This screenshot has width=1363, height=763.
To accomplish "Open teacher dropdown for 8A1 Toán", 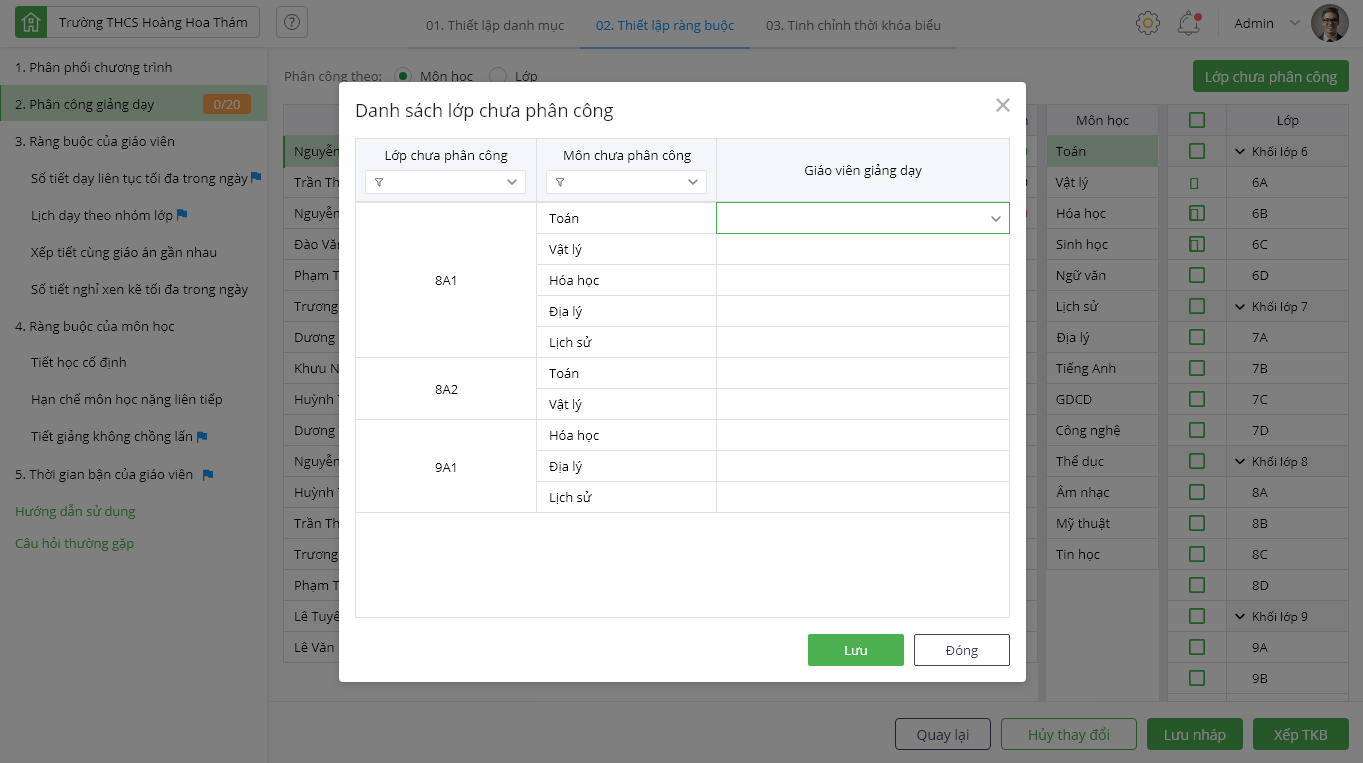I will coord(995,218).
